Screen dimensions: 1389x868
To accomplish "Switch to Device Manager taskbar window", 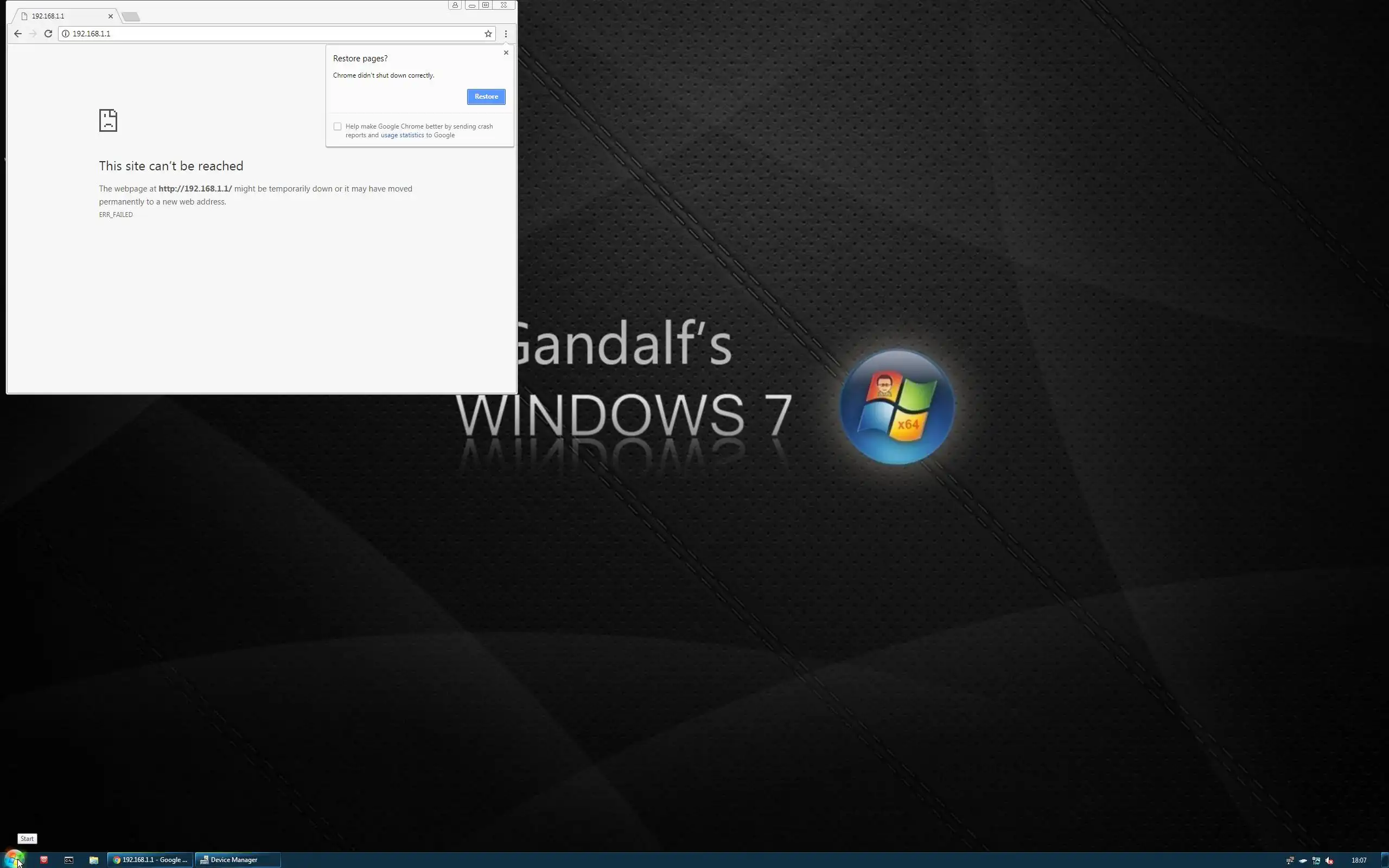I will 238,860.
